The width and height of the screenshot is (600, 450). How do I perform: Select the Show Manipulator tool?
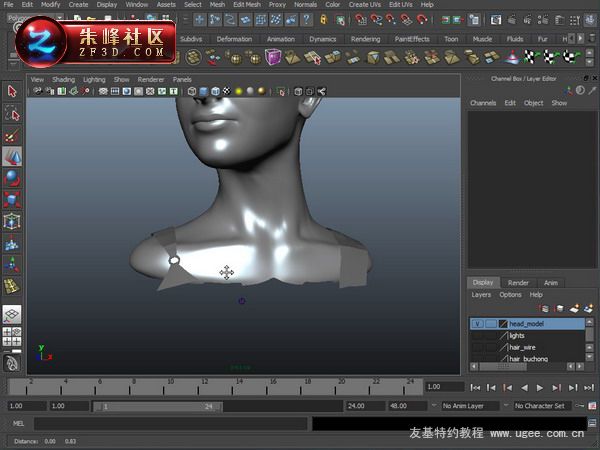(12, 264)
